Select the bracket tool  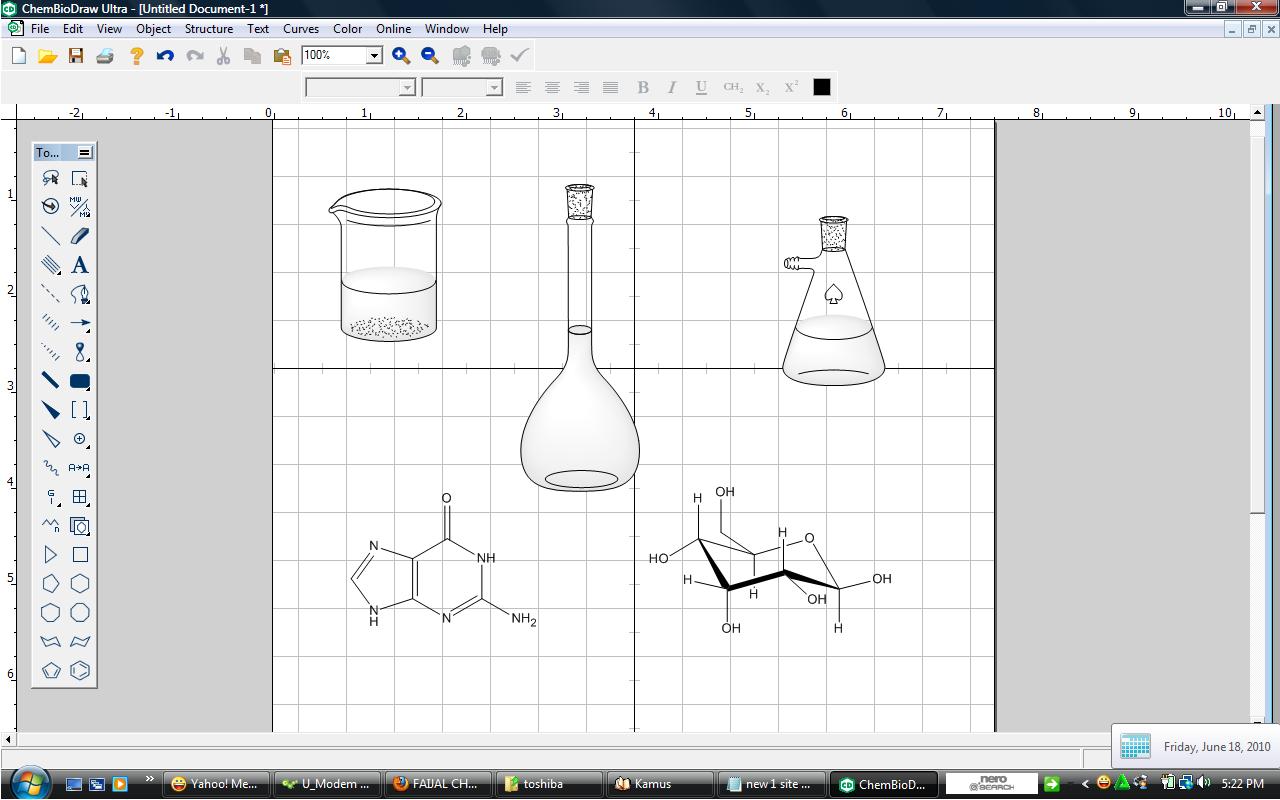pyautogui.click(x=79, y=410)
